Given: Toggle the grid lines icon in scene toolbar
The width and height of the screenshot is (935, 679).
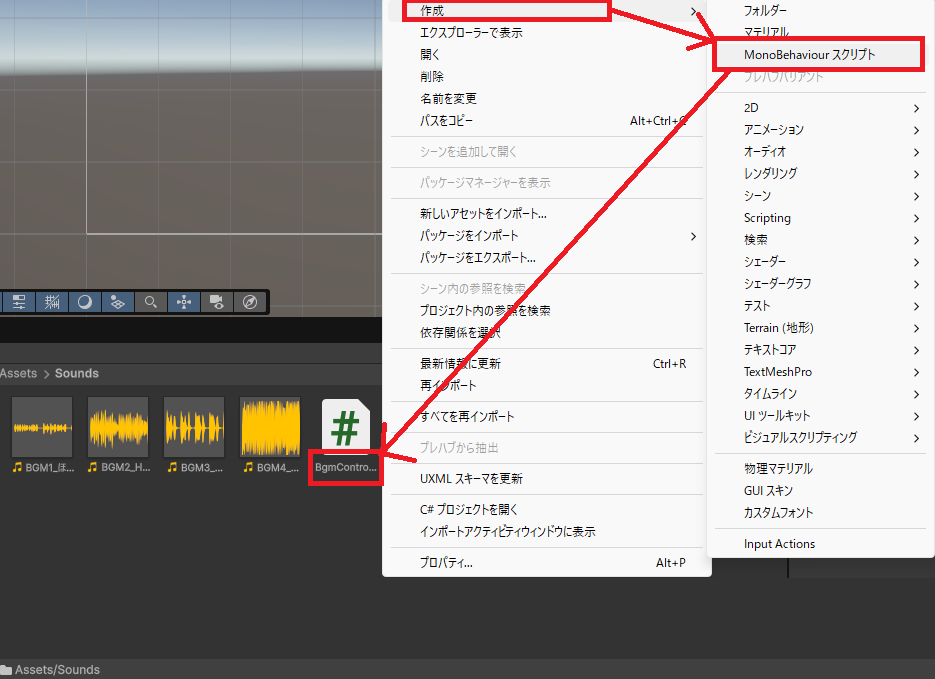Looking at the screenshot, I should (52, 301).
